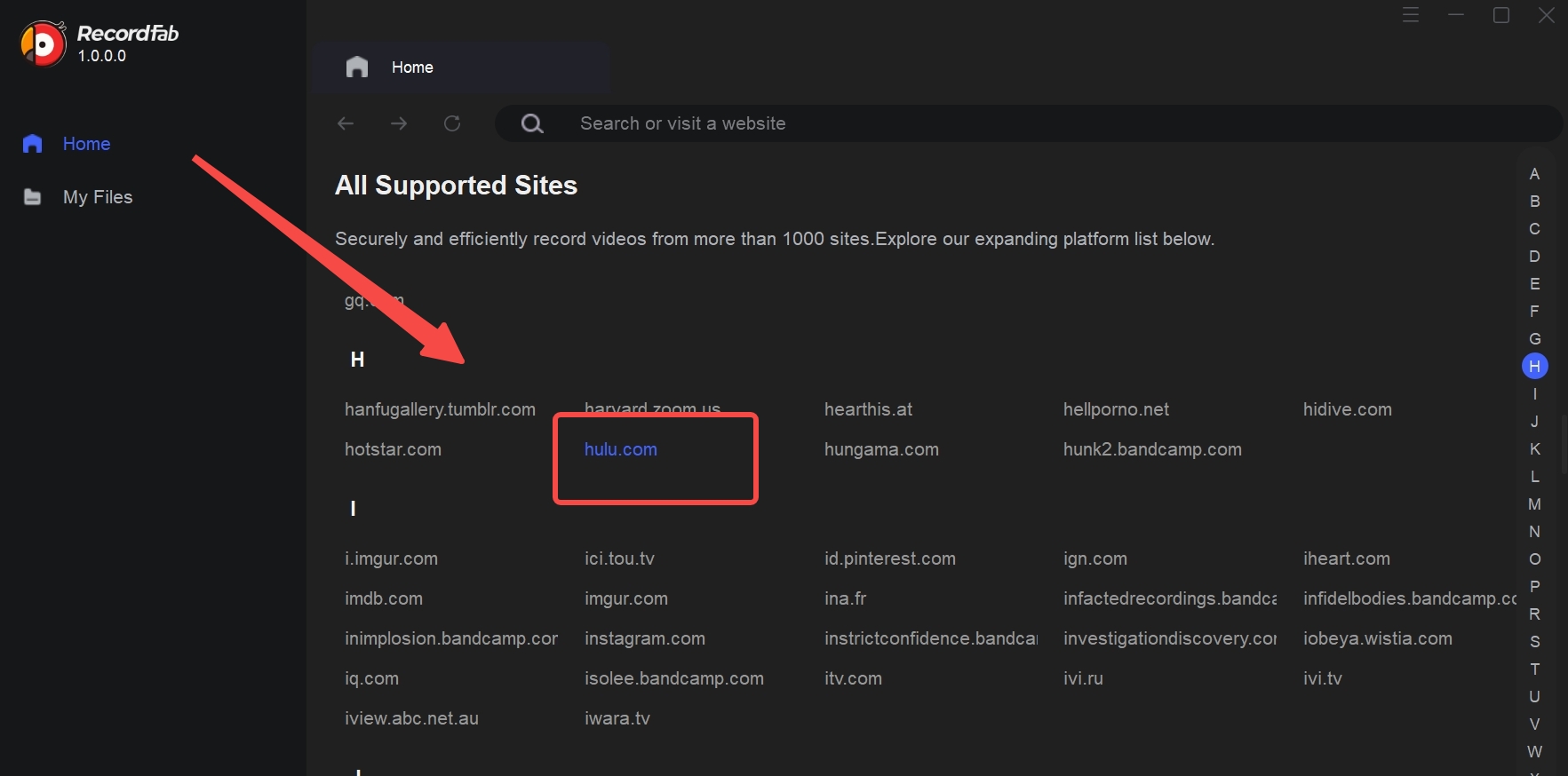The height and width of the screenshot is (776, 1568).
Task: Select highlighted letter H in the index
Action: point(1534,367)
